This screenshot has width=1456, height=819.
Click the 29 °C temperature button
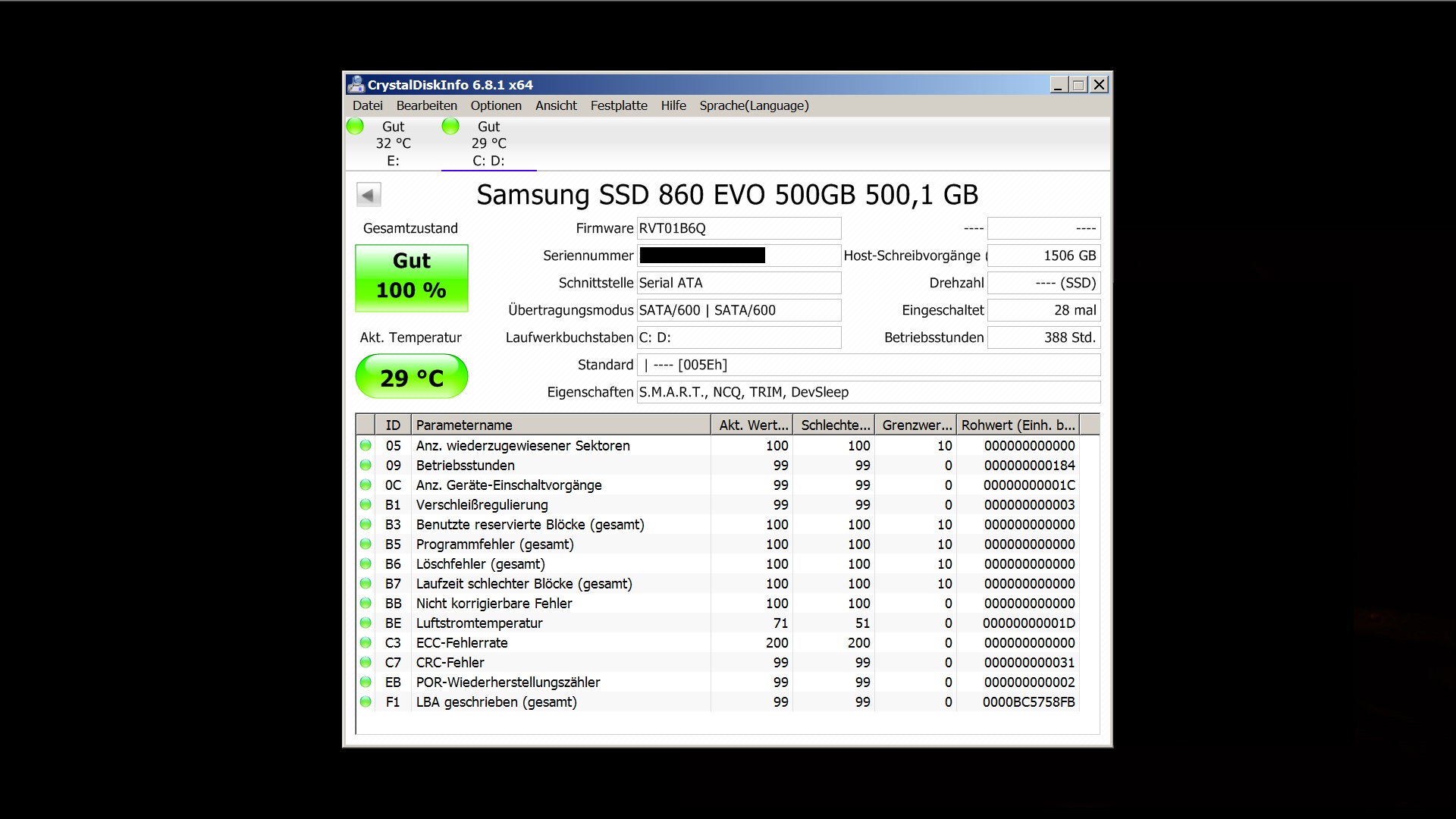[412, 377]
